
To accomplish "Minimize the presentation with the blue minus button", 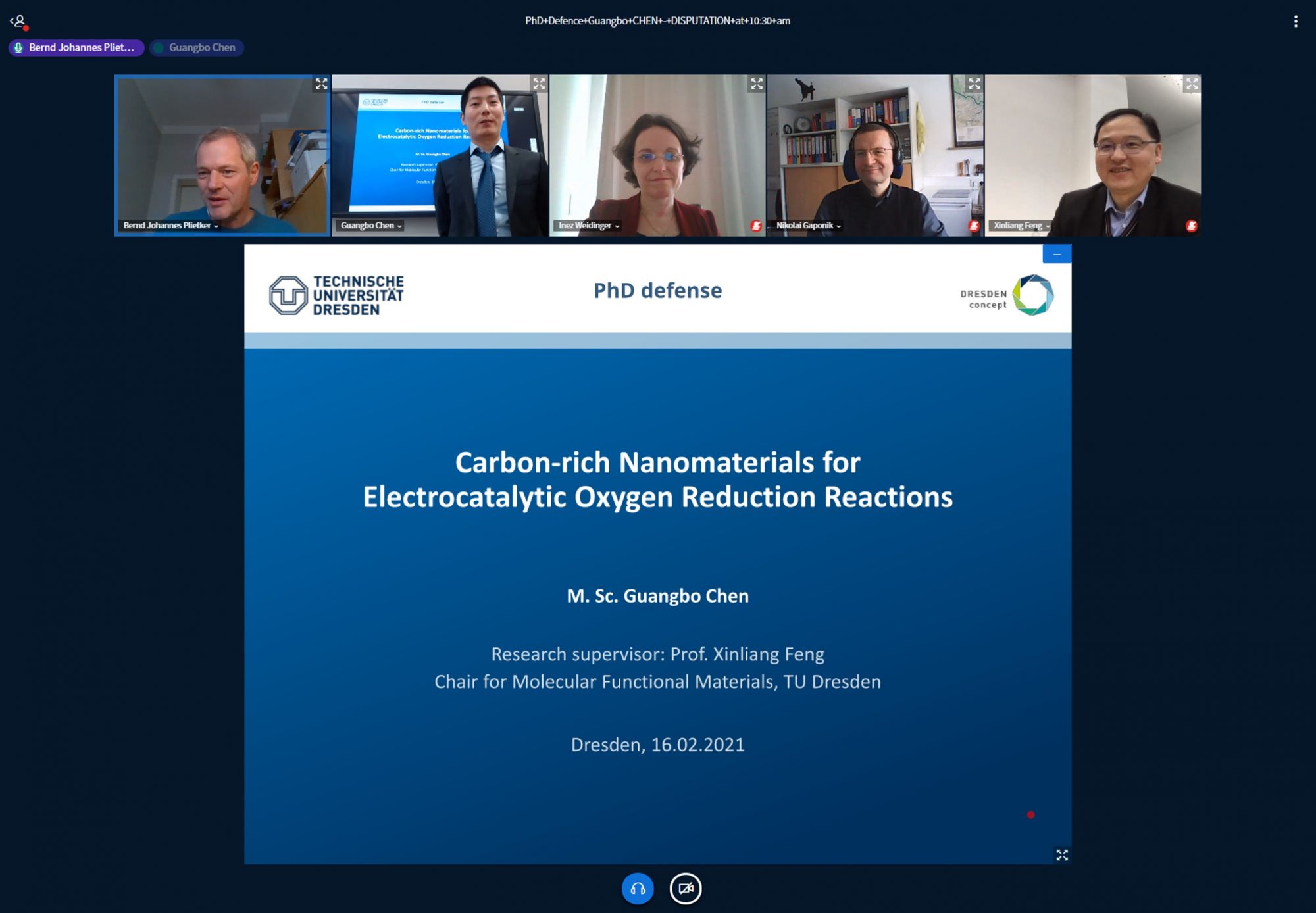I will click(x=1057, y=254).
